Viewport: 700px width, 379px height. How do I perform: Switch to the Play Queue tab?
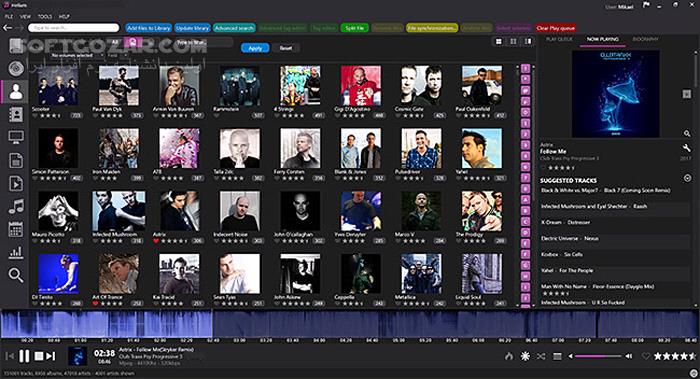(559, 39)
